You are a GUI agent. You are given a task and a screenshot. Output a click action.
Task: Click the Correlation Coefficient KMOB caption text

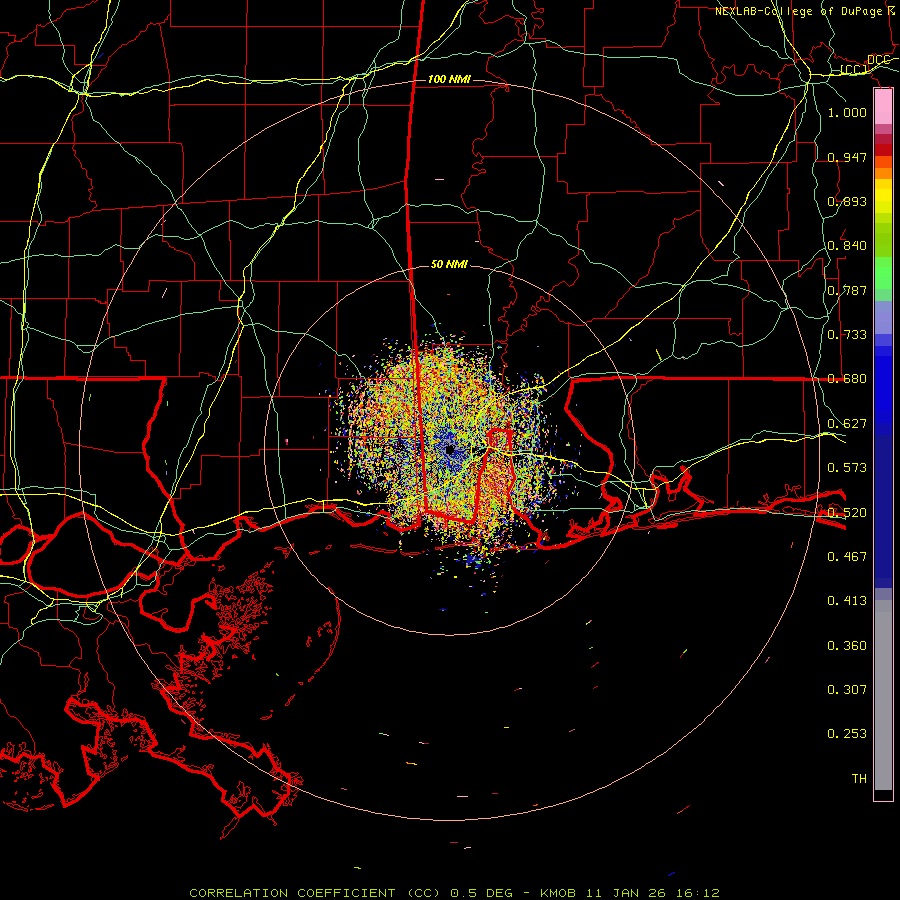[454, 893]
